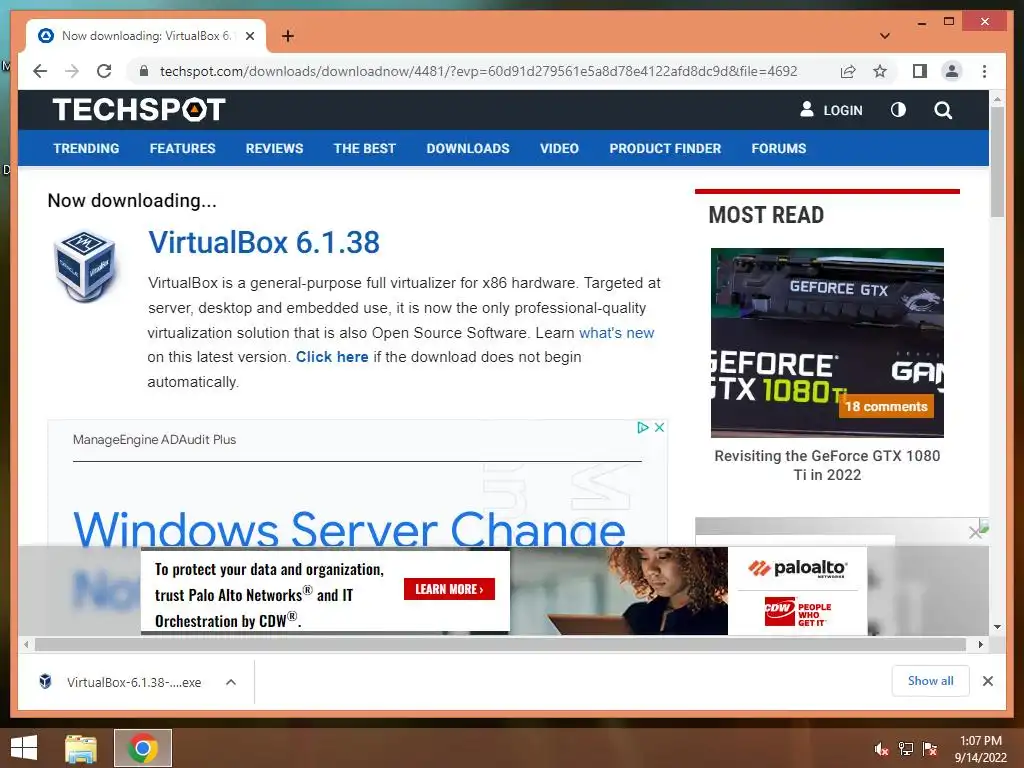
Task: Click Show all downloads
Action: pyautogui.click(x=930, y=681)
